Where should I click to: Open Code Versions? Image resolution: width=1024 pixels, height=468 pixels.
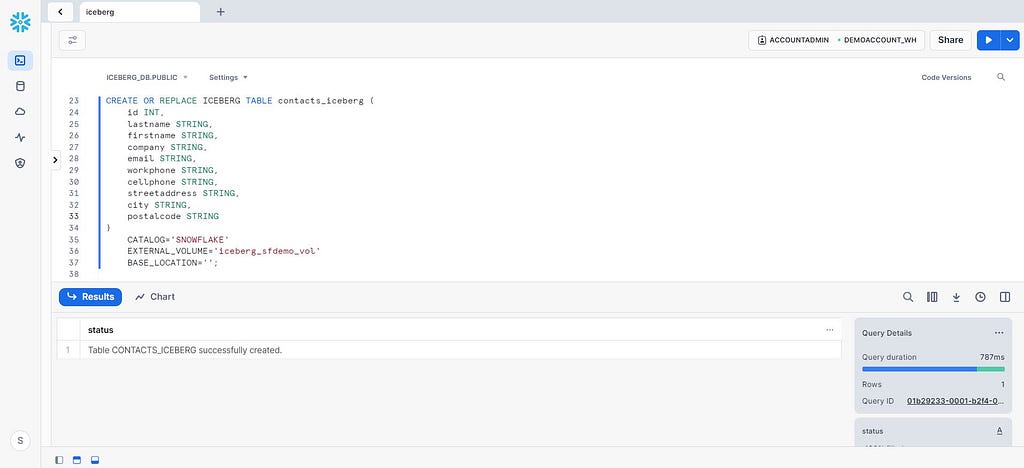point(946,77)
